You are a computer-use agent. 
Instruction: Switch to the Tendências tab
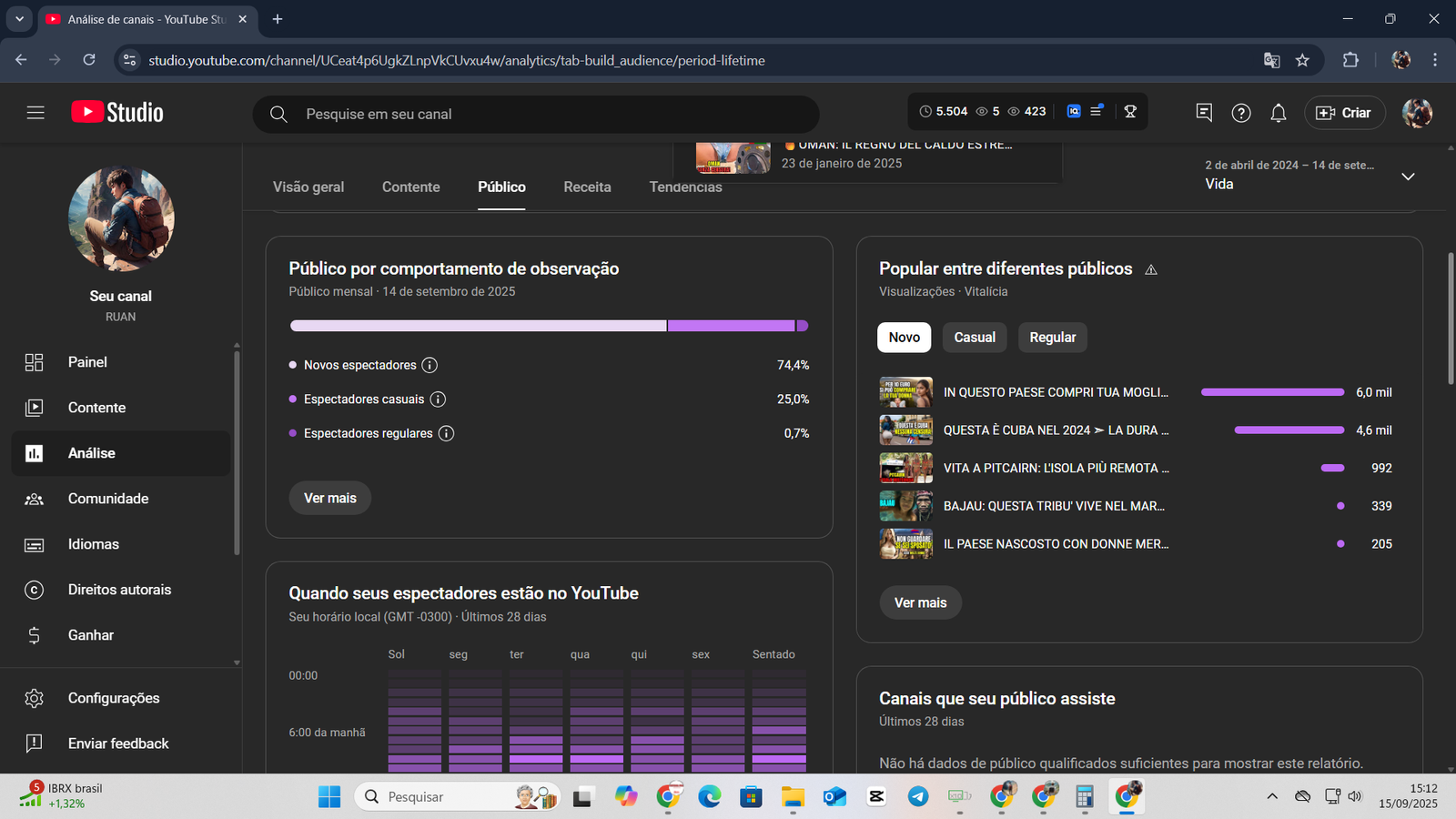click(x=685, y=187)
